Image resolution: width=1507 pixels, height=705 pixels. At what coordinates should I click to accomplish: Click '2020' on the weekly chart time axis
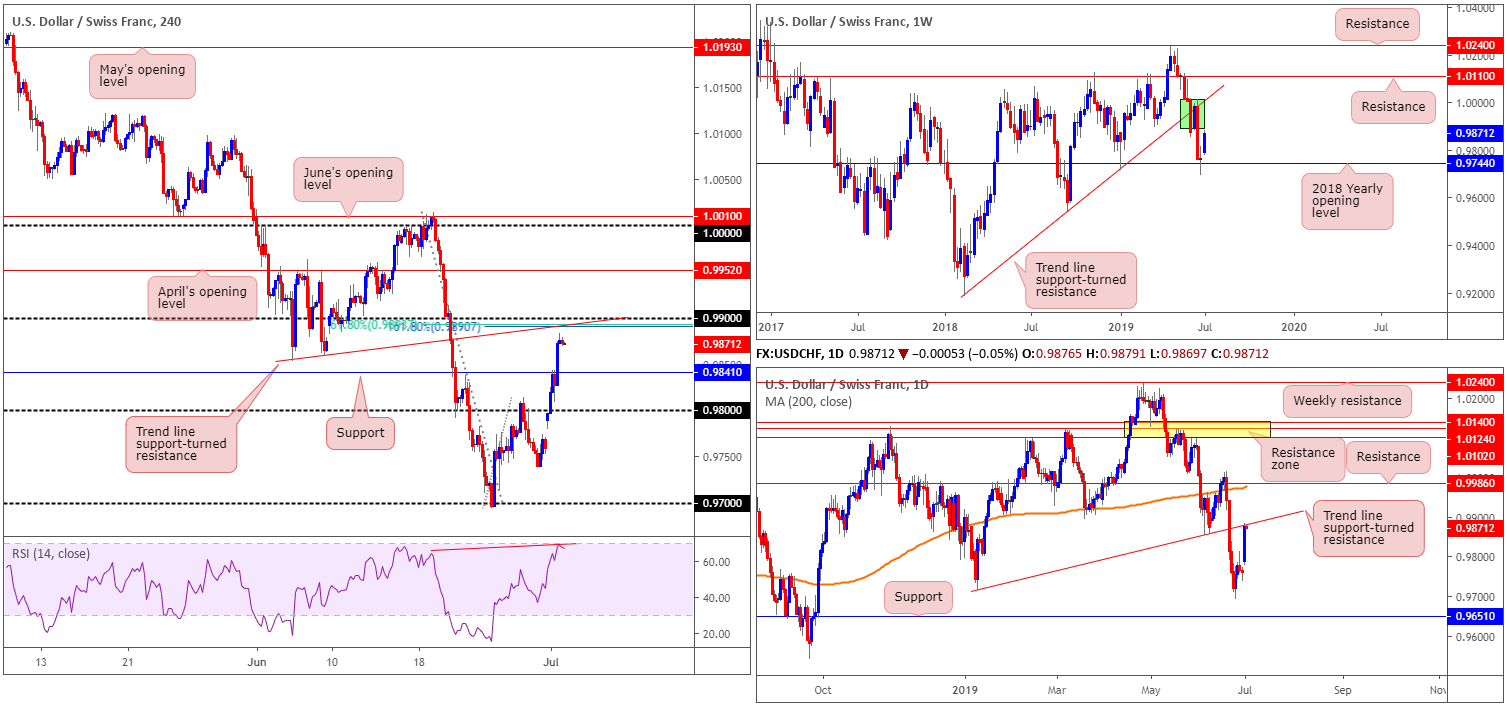click(x=1293, y=326)
